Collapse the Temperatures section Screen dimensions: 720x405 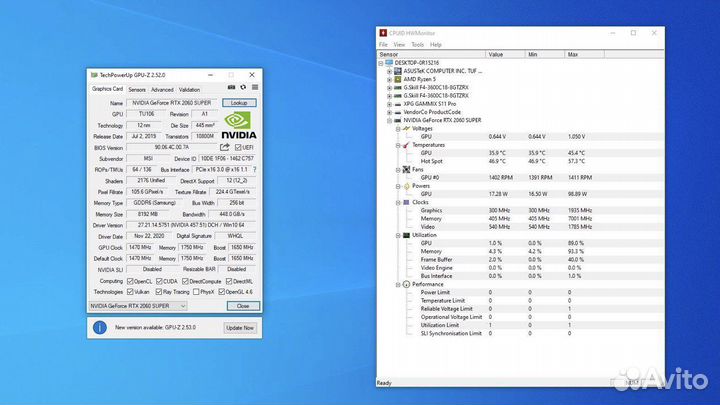(x=398, y=145)
